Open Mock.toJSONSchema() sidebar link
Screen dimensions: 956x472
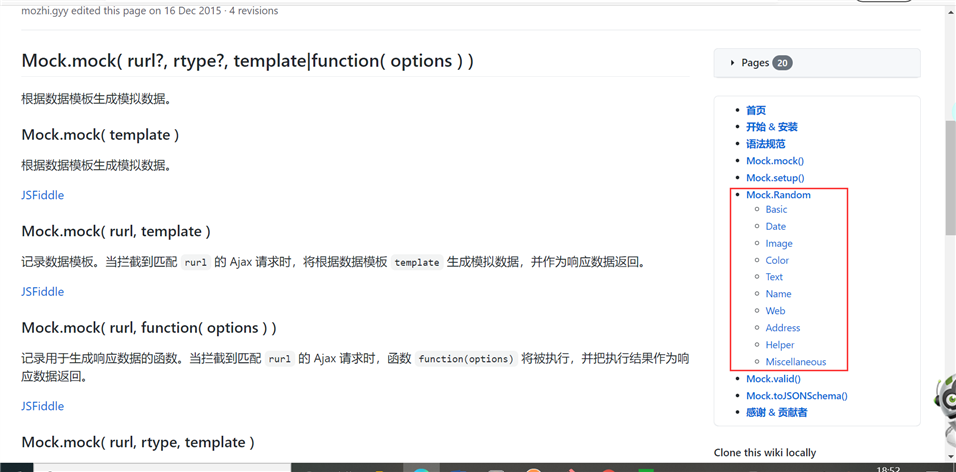797,396
